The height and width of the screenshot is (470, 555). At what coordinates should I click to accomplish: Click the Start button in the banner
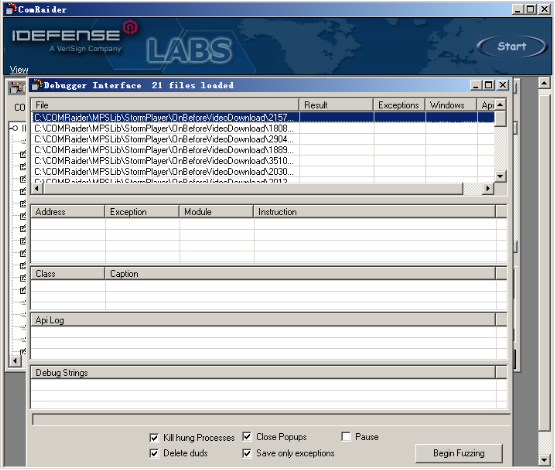point(511,46)
